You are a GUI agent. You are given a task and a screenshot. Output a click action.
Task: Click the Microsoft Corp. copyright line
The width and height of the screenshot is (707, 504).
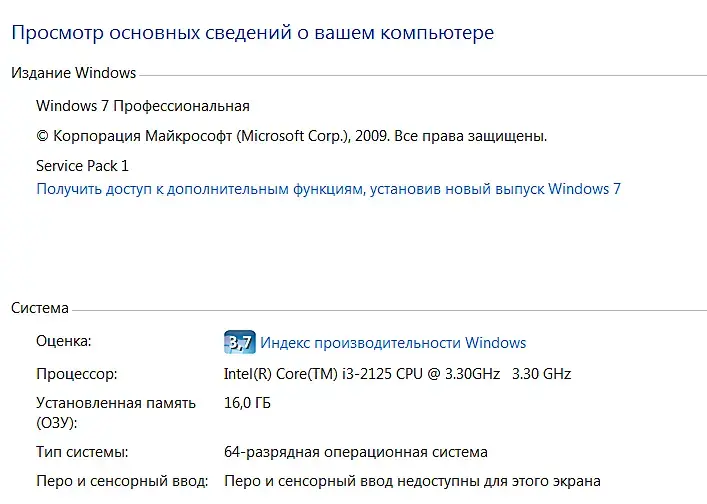tap(291, 136)
